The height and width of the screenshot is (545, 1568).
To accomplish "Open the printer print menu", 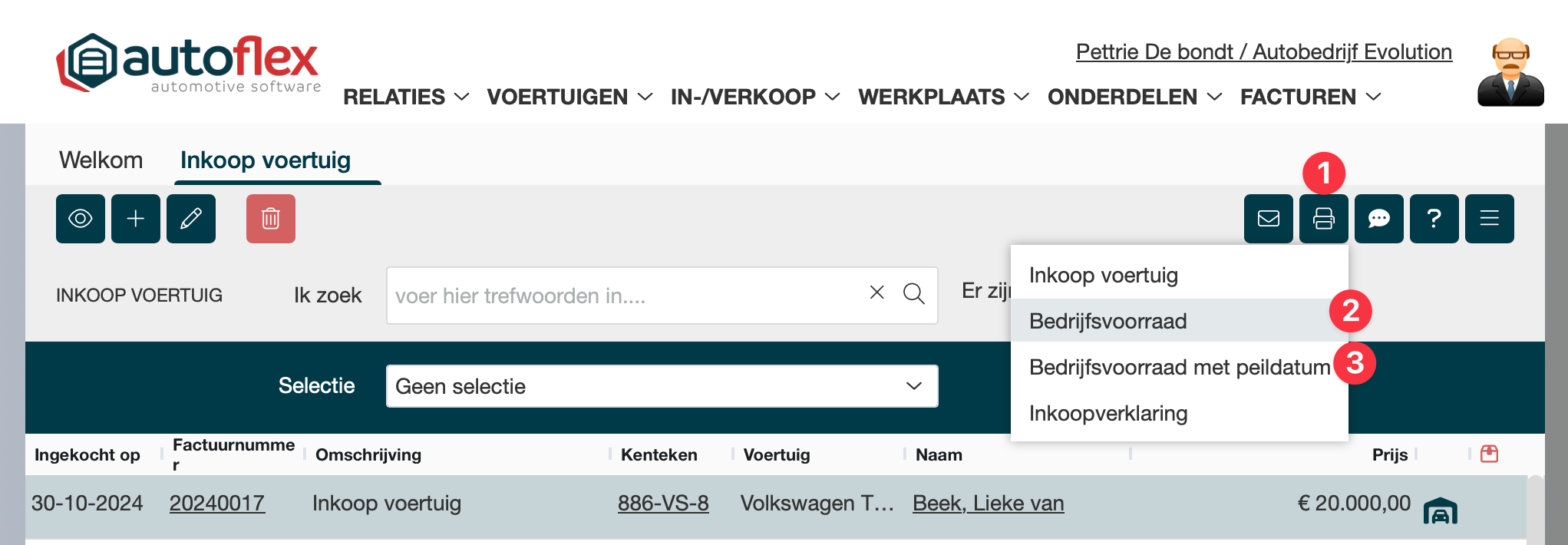I will tap(1324, 219).
